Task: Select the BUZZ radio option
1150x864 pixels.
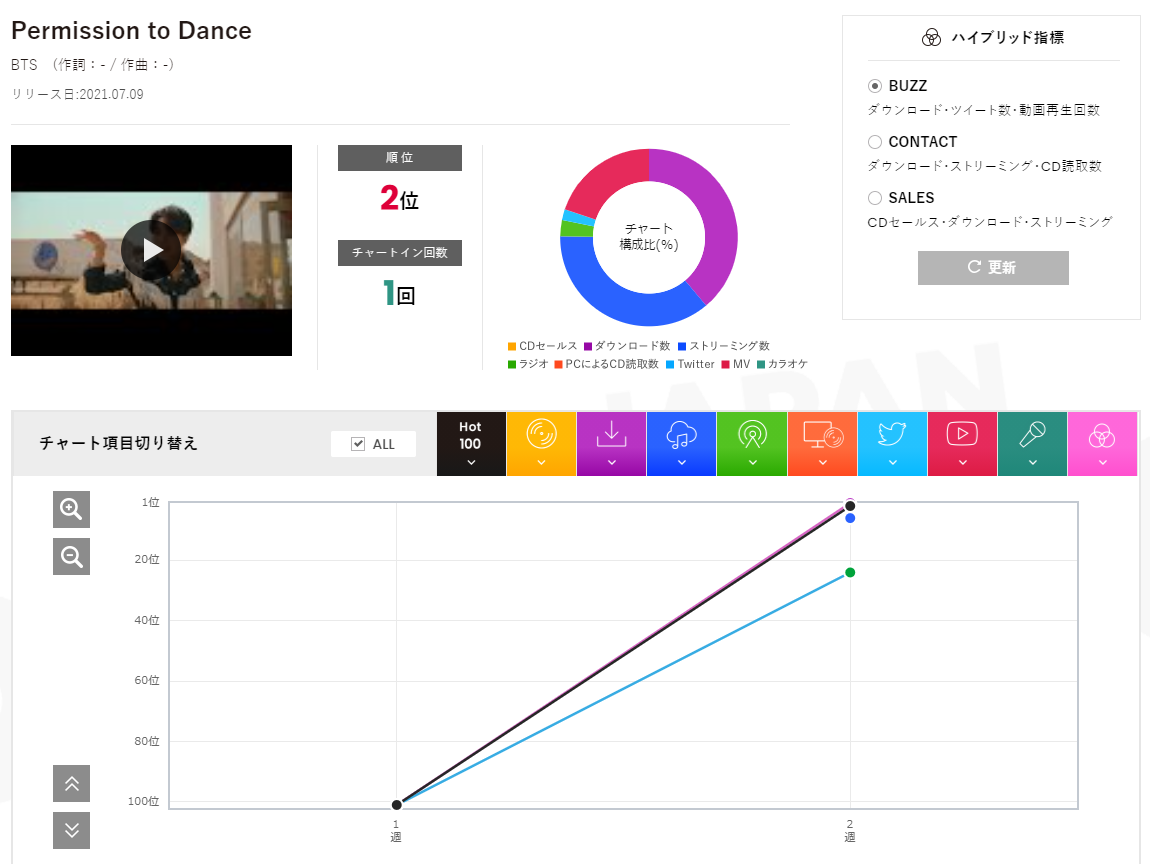Action: [x=875, y=86]
